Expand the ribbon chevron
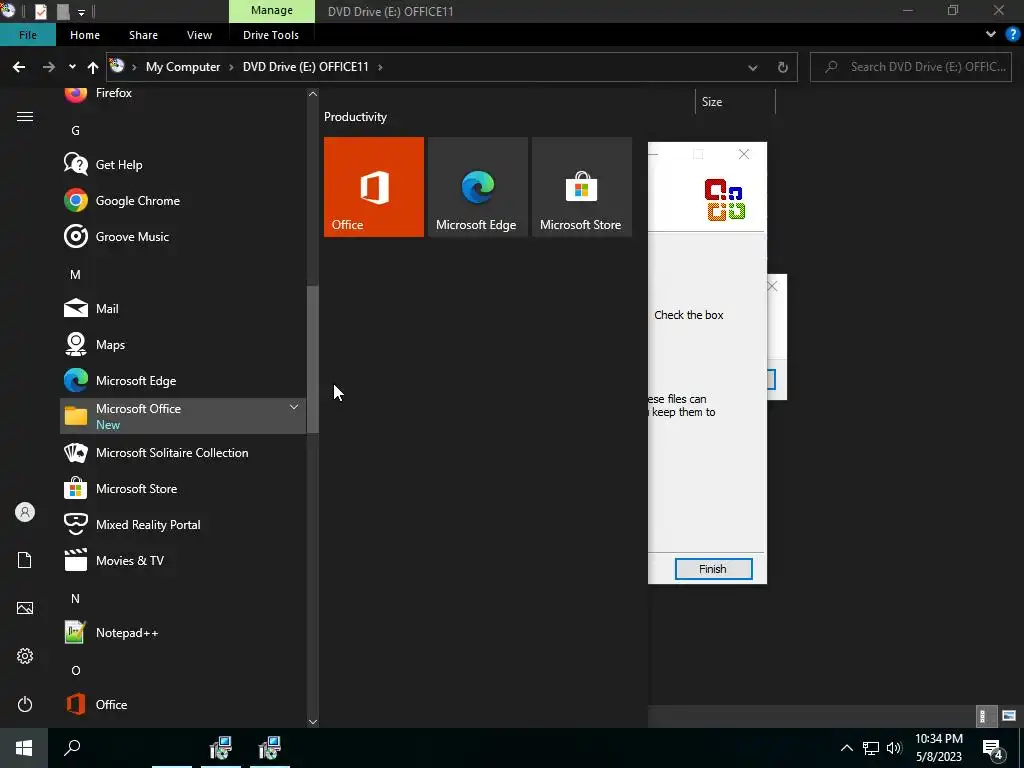Viewport: 1024px width, 768px height. pyautogui.click(x=991, y=35)
